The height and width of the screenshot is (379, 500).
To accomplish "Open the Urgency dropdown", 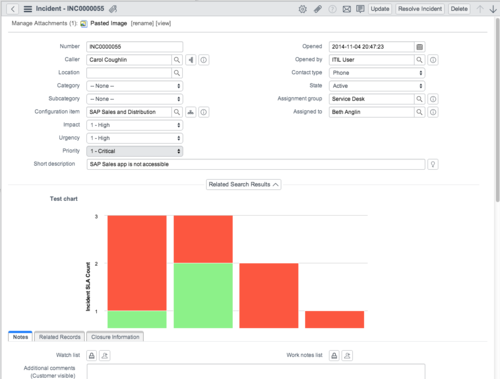I will [x=135, y=138].
